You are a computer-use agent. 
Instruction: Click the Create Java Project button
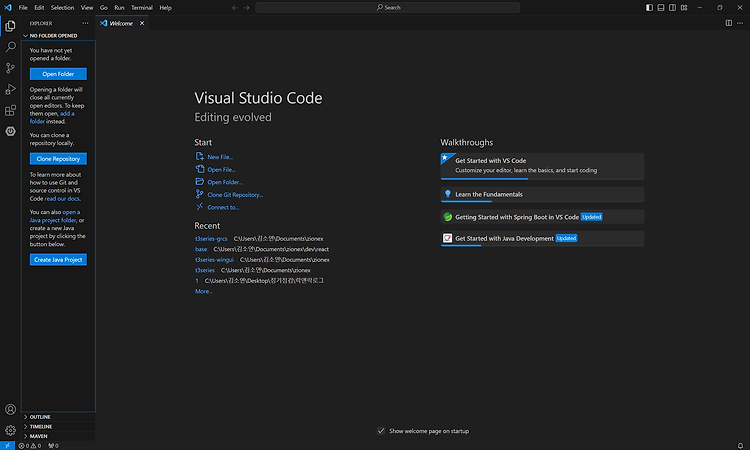point(58,260)
